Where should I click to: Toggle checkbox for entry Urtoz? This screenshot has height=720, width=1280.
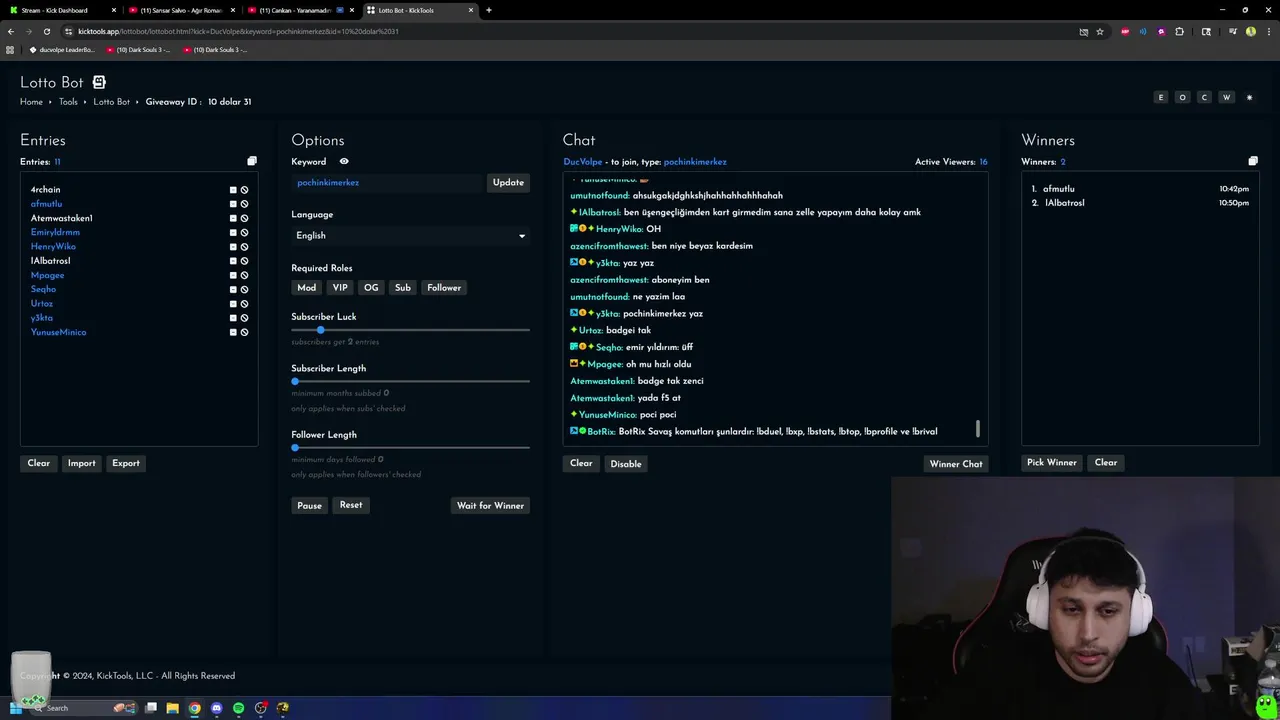point(233,304)
